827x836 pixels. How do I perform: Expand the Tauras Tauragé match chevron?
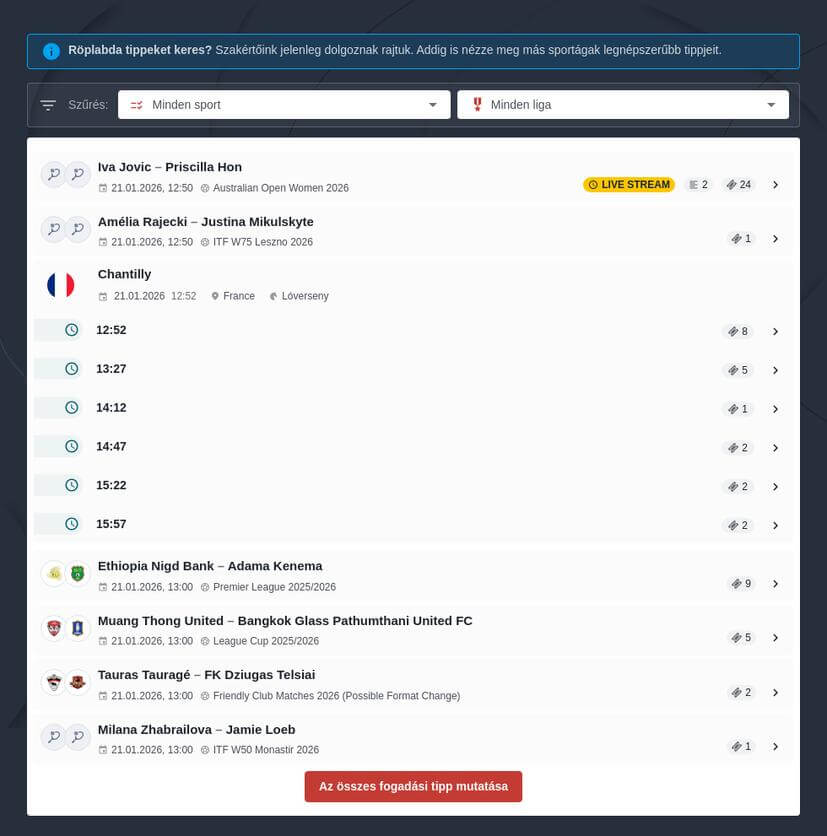point(775,692)
